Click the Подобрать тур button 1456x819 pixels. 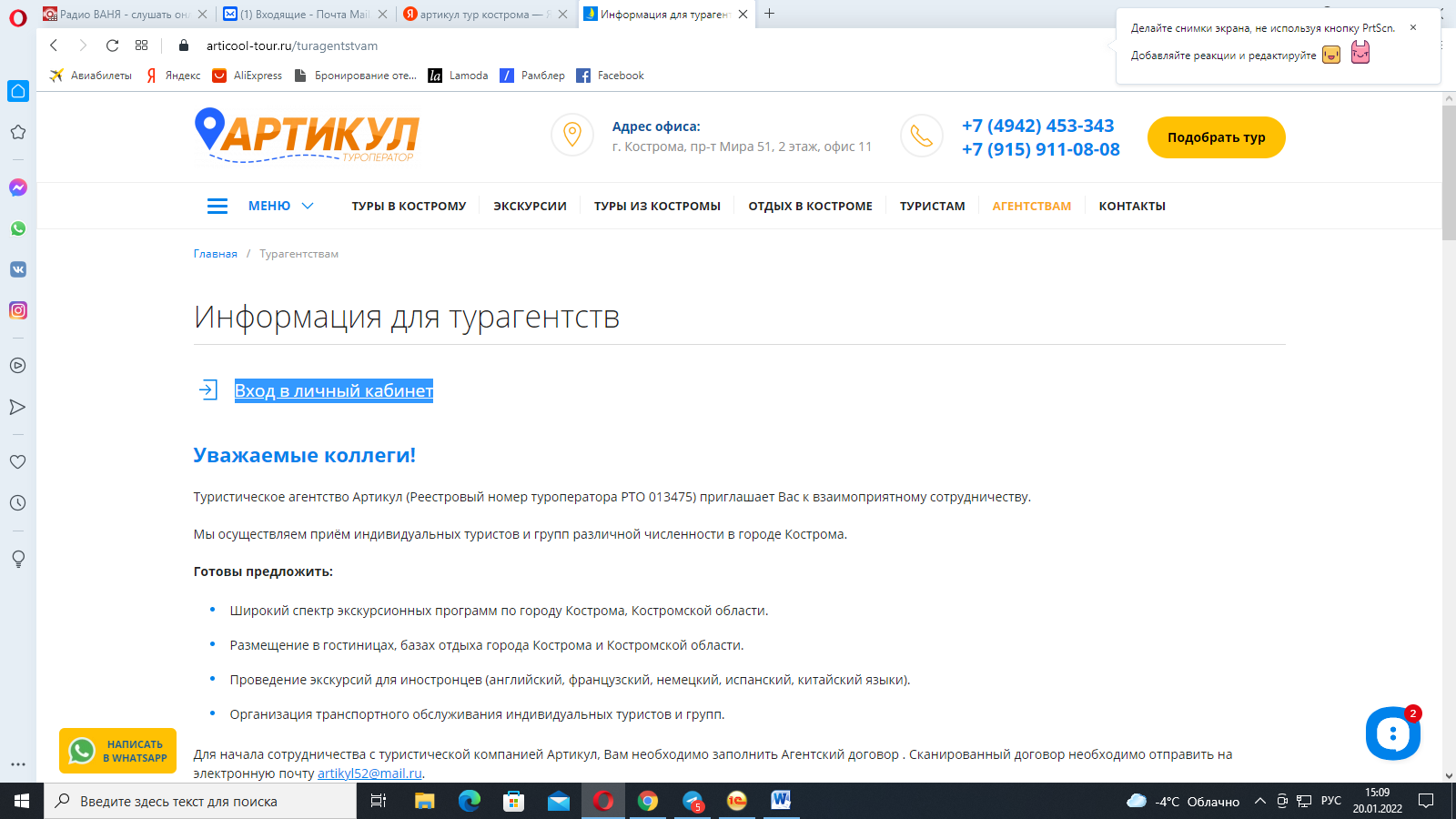coord(1216,137)
